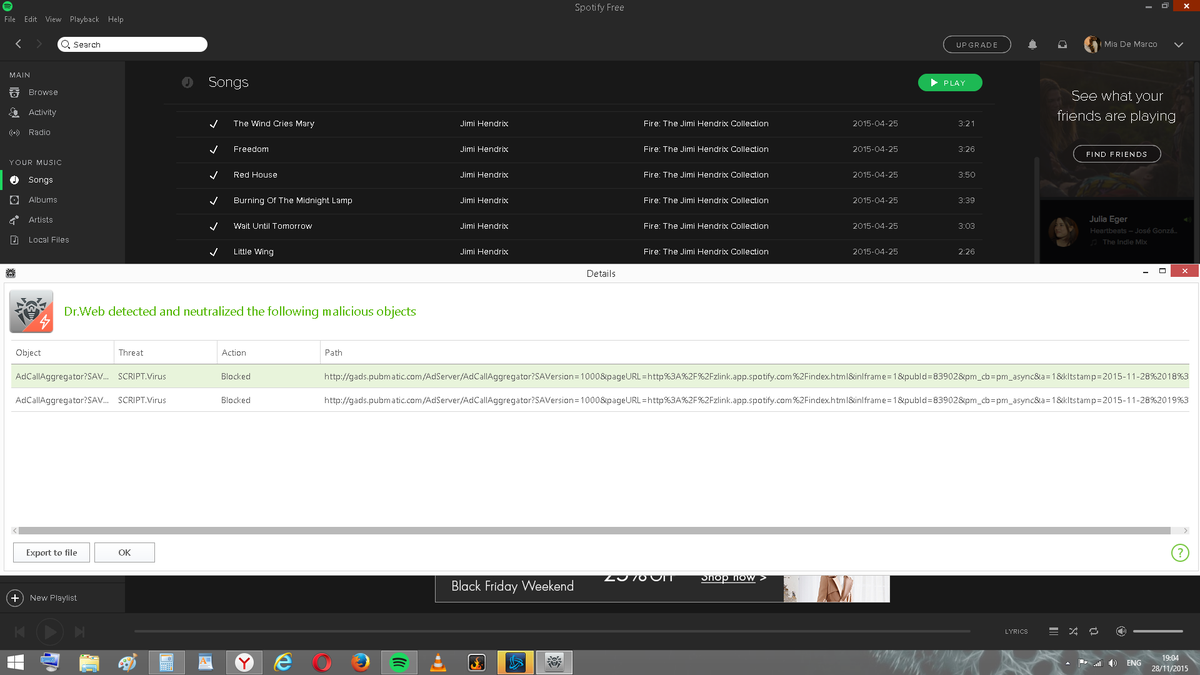1200x675 pixels.
Task: Click Export to file button
Action: click(x=51, y=553)
